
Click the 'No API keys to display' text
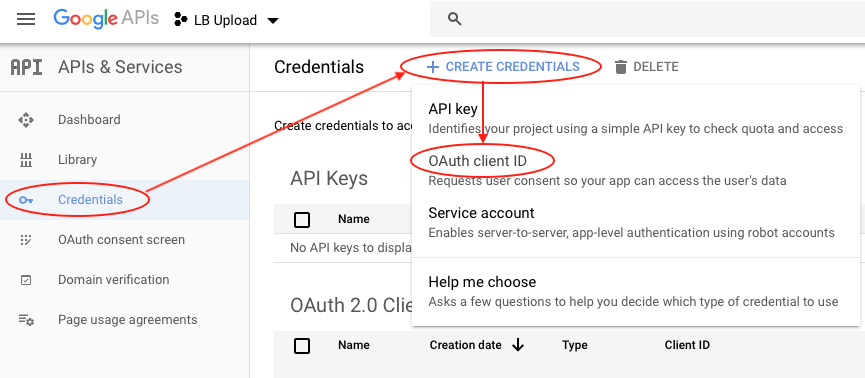(351, 248)
